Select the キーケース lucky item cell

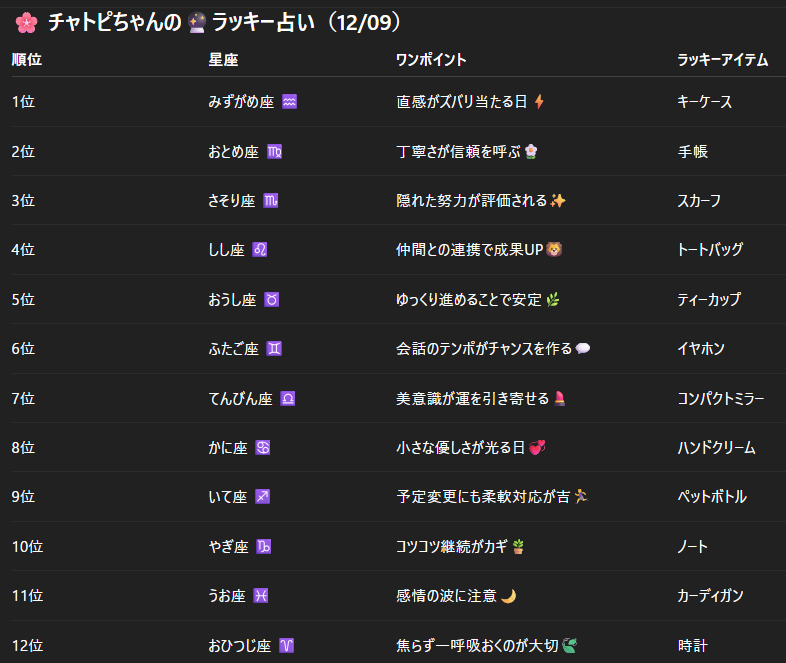point(704,102)
